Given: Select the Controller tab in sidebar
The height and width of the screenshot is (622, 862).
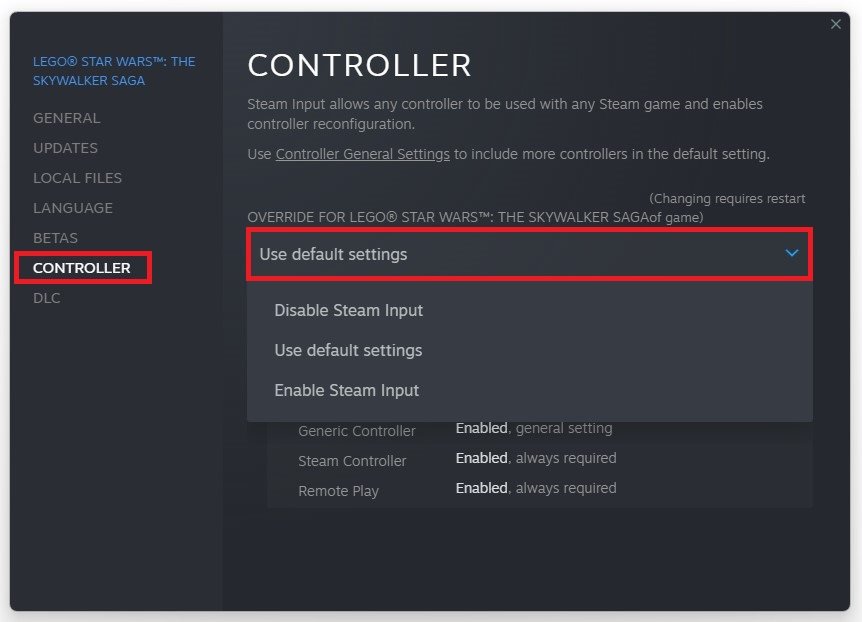Looking at the screenshot, I should click(x=82, y=268).
